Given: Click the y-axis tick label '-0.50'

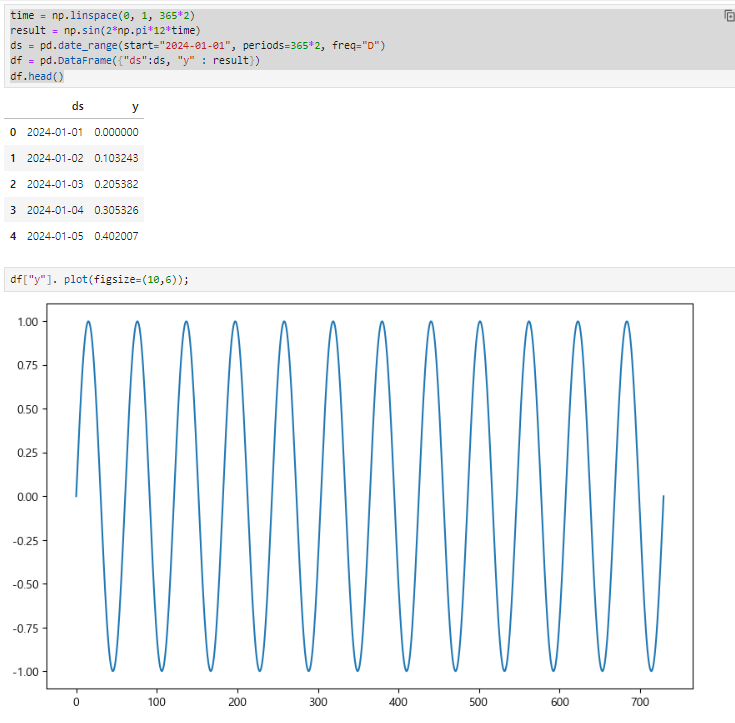Looking at the screenshot, I should pyautogui.click(x=25, y=584).
